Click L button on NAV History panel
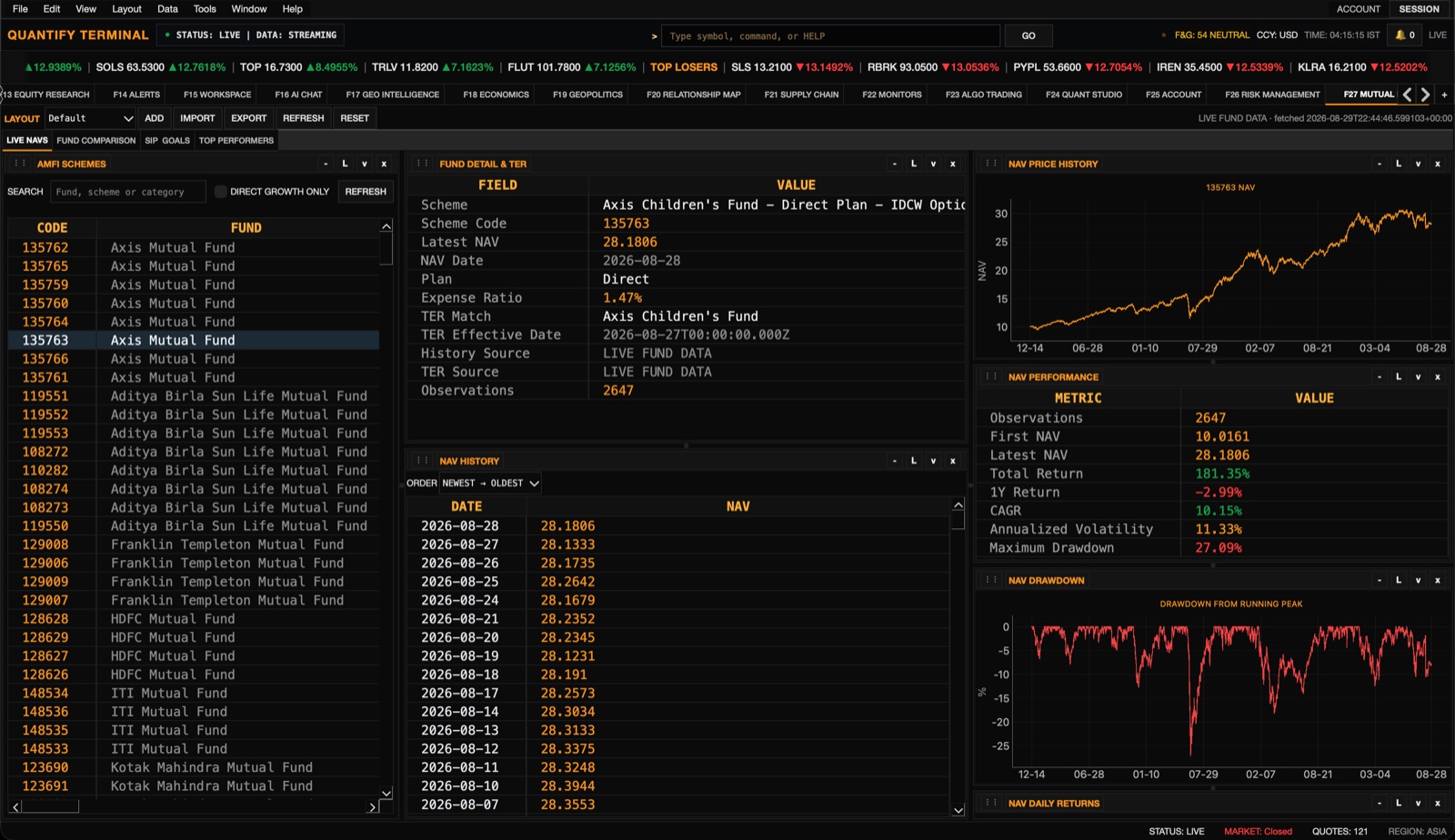The image size is (1455, 840). tap(914, 461)
